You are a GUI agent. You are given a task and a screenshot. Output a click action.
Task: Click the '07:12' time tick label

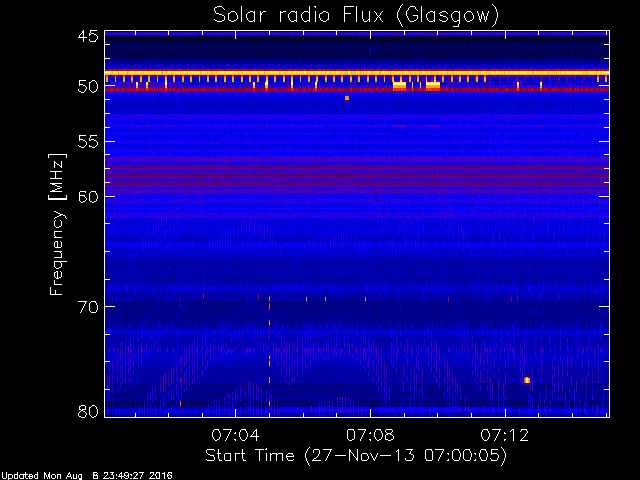pyautogui.click(x=505, y=435)
